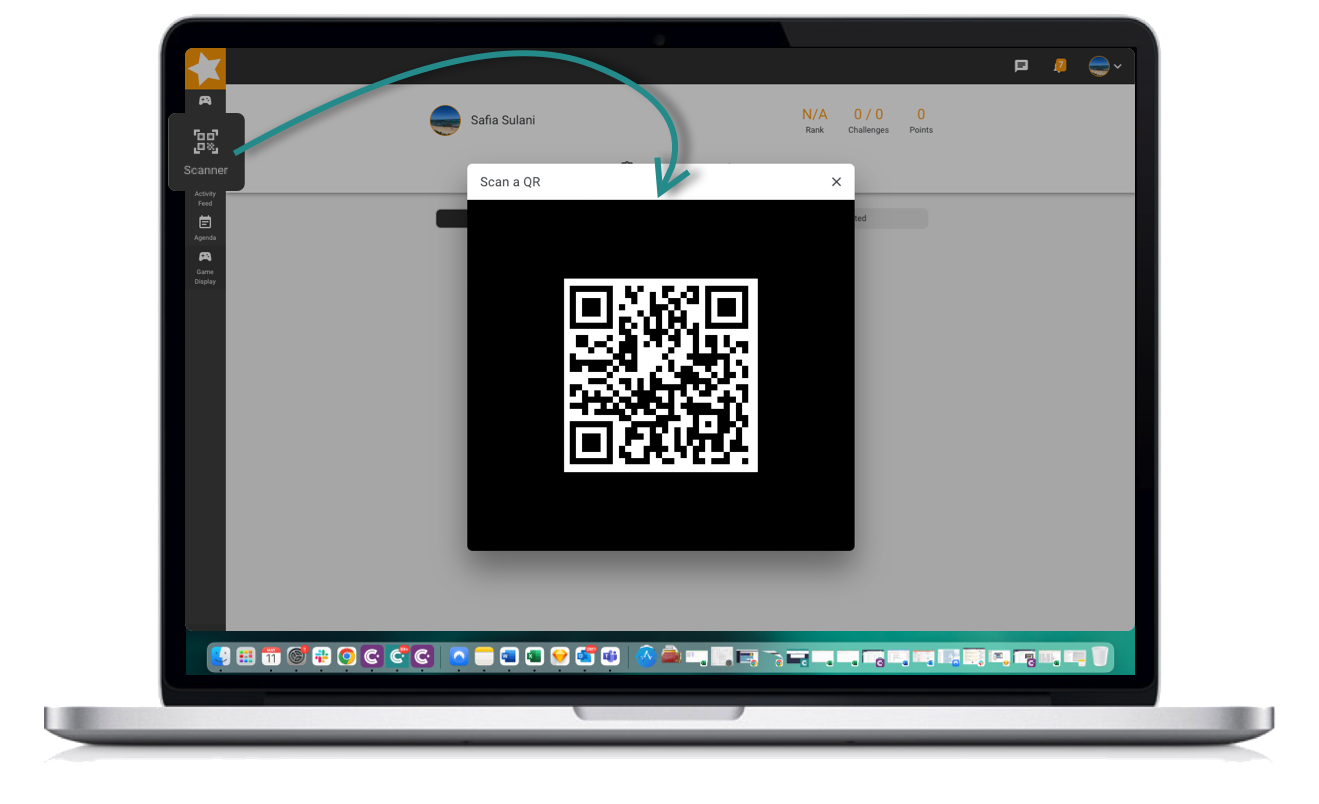Open the Scanner QR icon in sidebar

point(206,152)
